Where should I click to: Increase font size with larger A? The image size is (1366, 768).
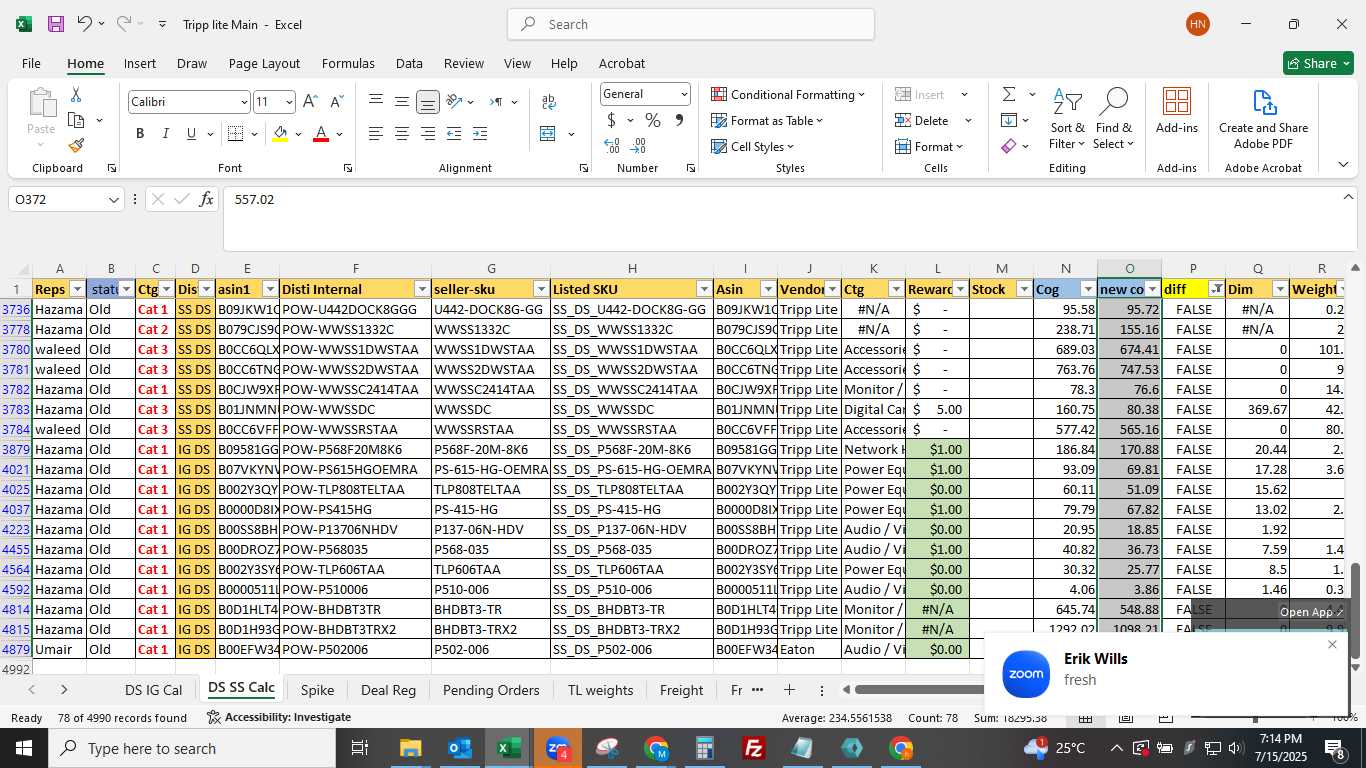310,102
